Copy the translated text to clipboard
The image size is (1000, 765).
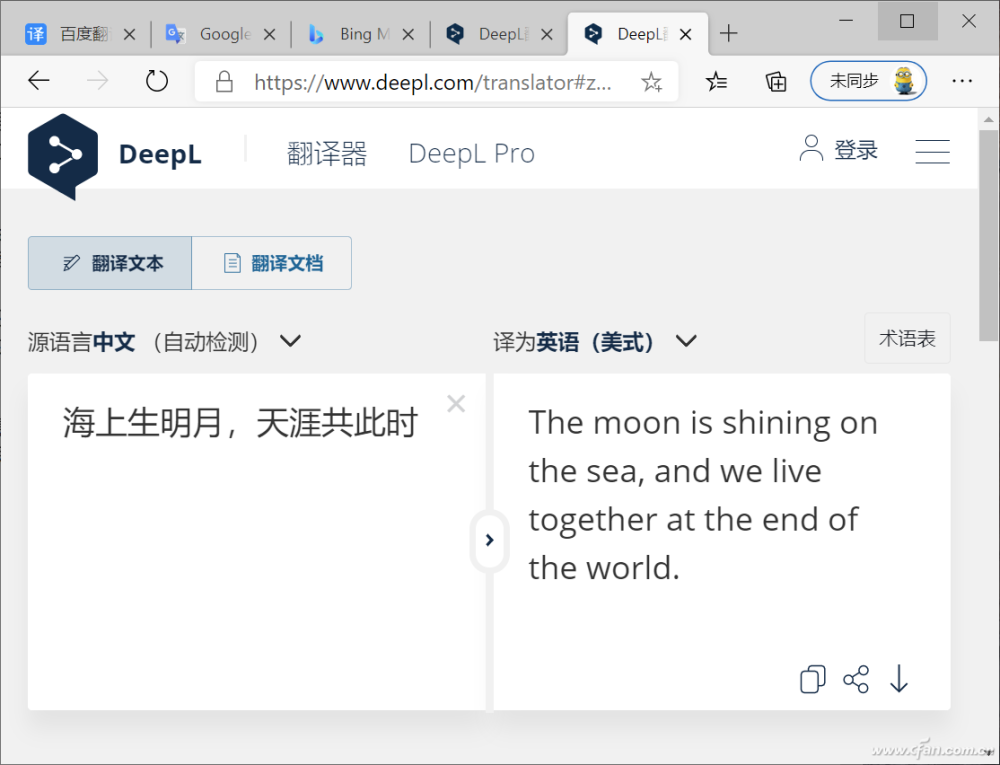[813, 680]
